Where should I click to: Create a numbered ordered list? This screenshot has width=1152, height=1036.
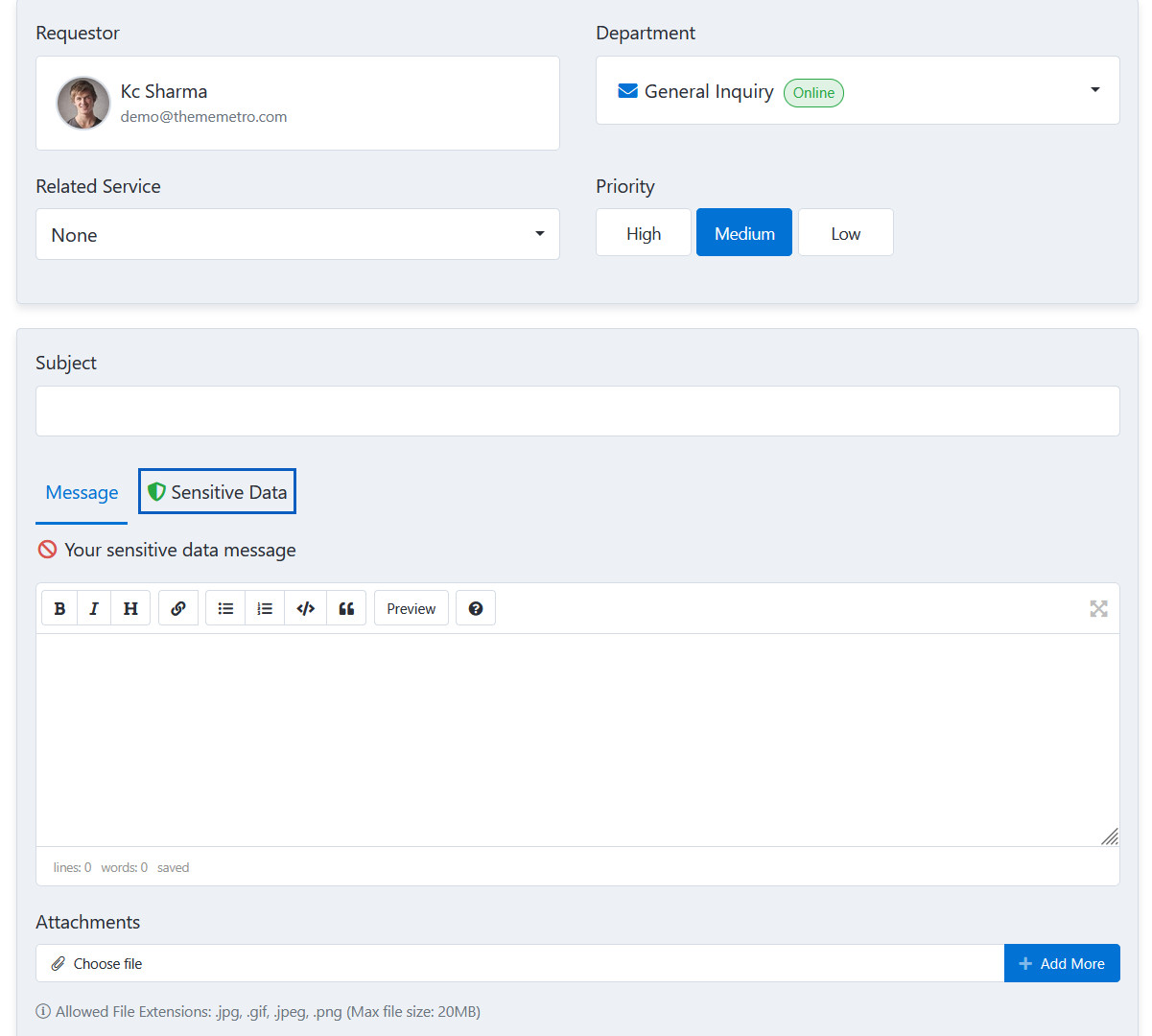(x=265, y=608)
